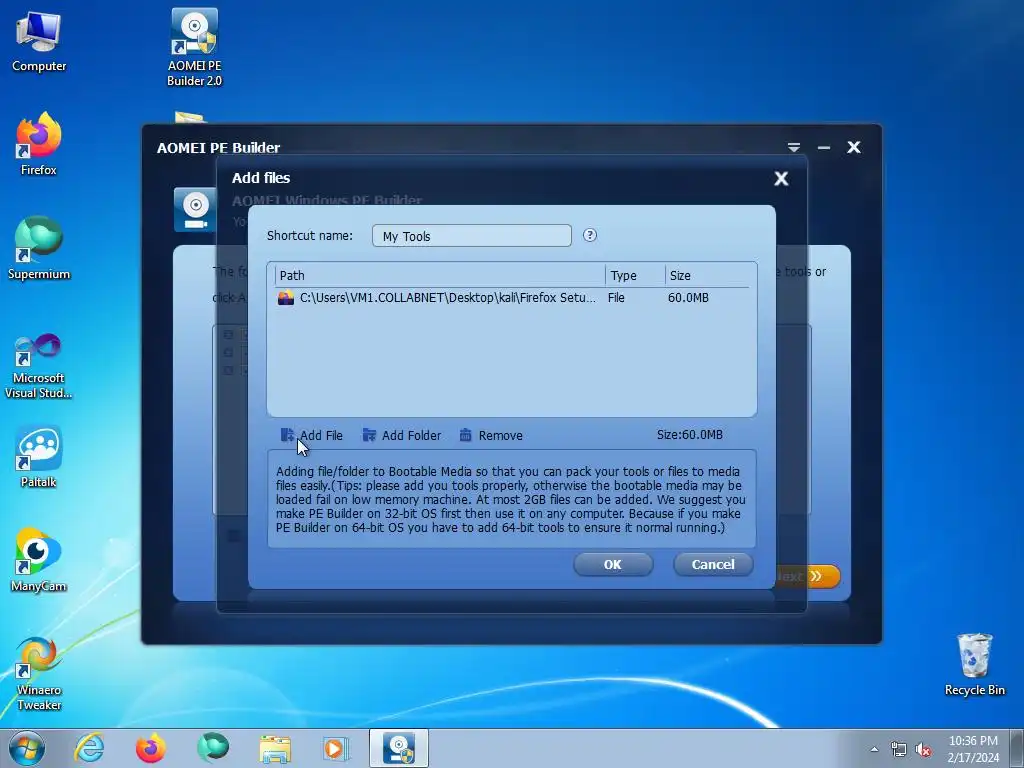
Task: Open the network tray icon
Action: point(899,749)
